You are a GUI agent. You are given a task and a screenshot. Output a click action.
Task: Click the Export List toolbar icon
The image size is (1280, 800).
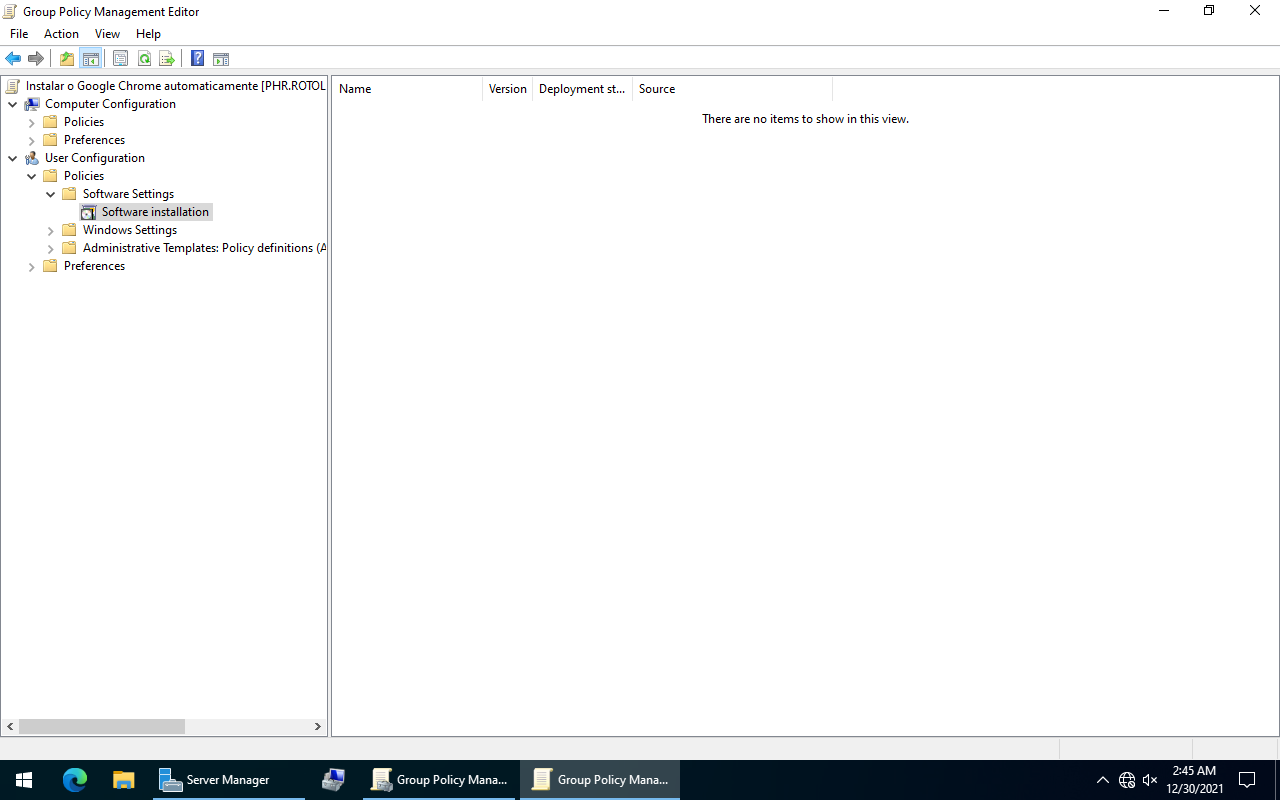click(x=167, y=59)
